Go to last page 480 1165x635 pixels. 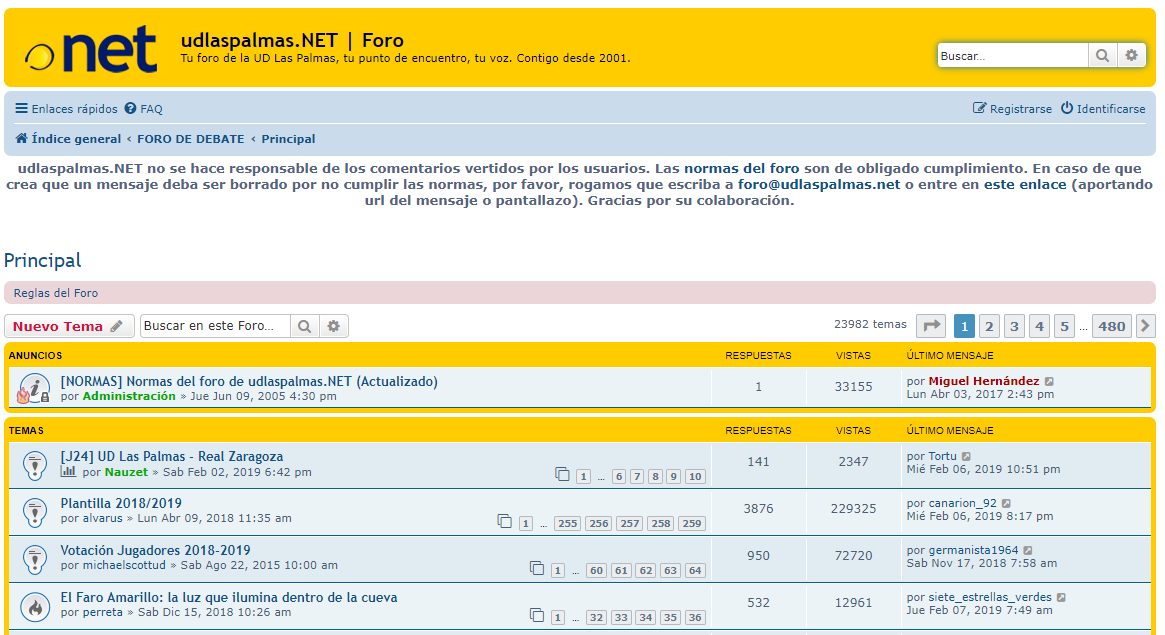pyautogui.click(x=1112, y=326)
